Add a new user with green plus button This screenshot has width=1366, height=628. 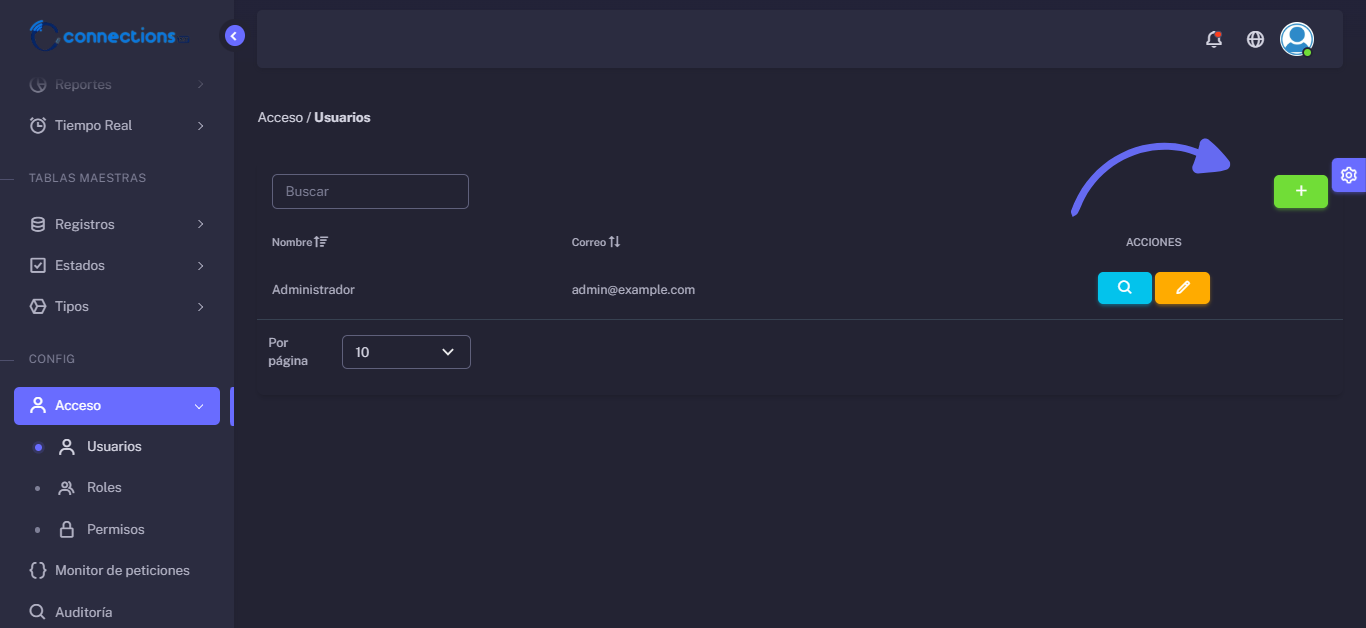point(1301,191)
